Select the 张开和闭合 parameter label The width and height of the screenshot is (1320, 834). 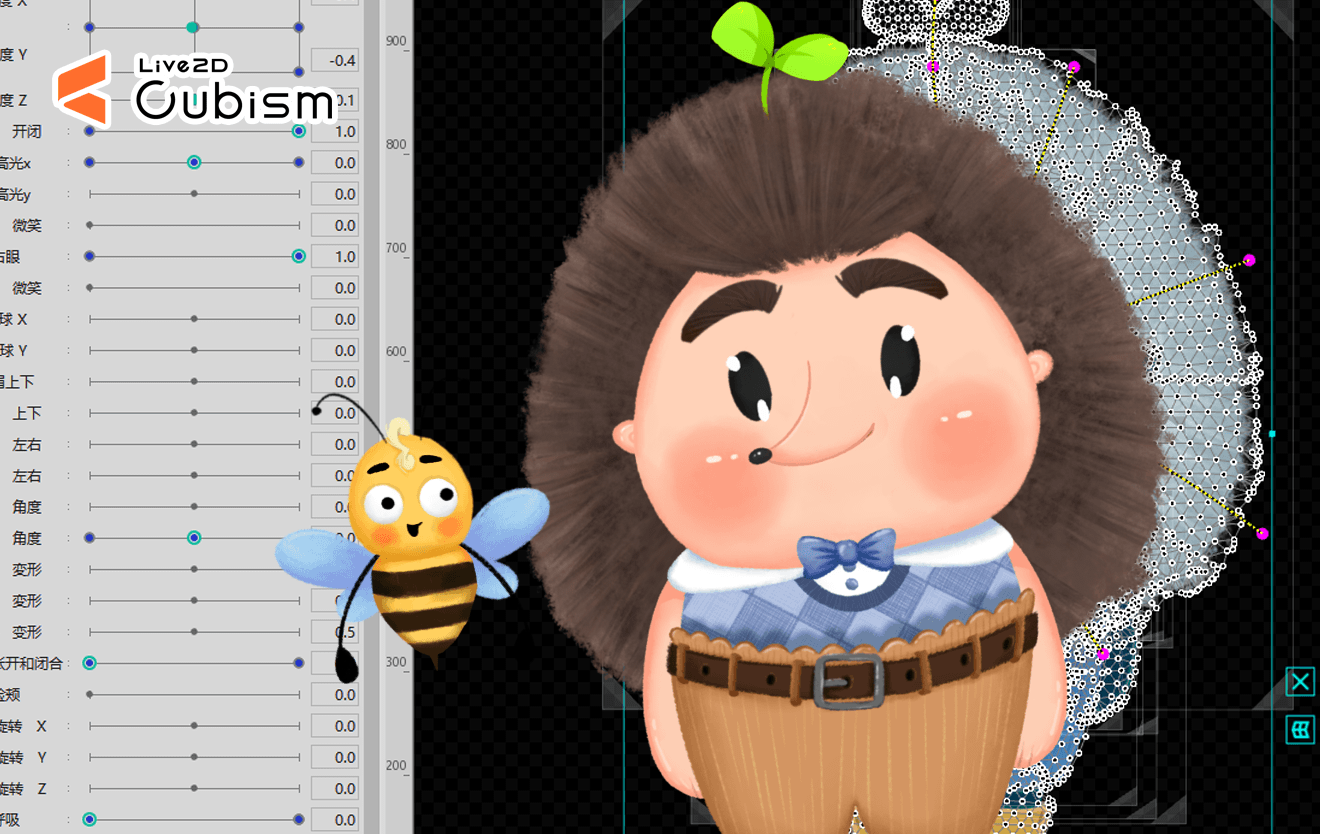pyautogui.click(x=31, y=663)
